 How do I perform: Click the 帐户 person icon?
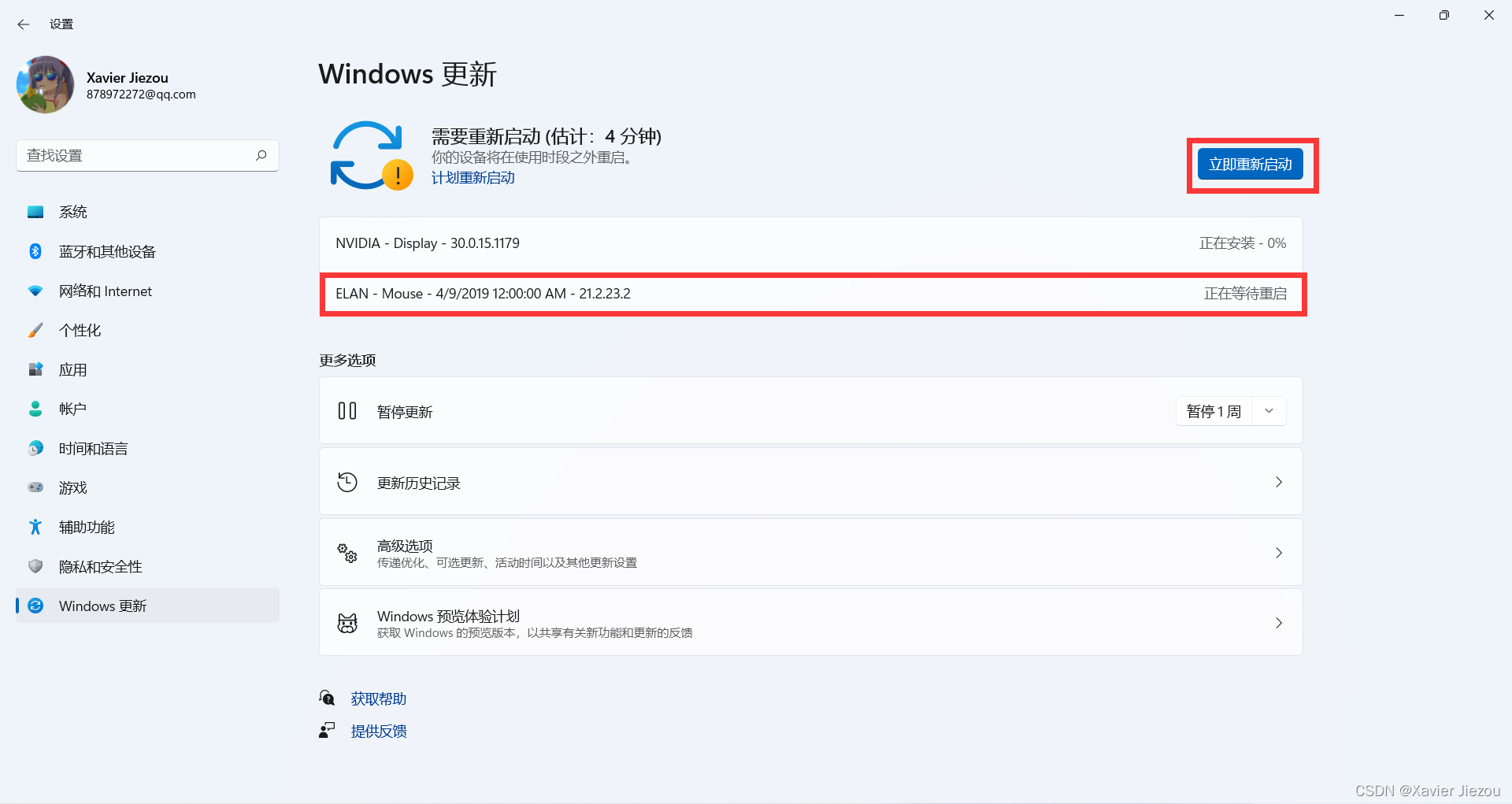(x=35, y=409)
